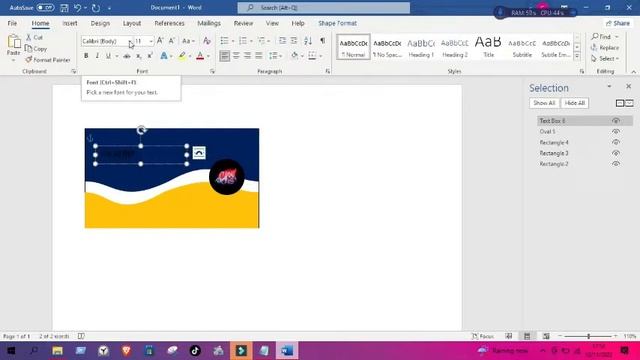This screenshot has width=640, height=360.
Task: Insert a bulleted list
Action: [224, 41]
